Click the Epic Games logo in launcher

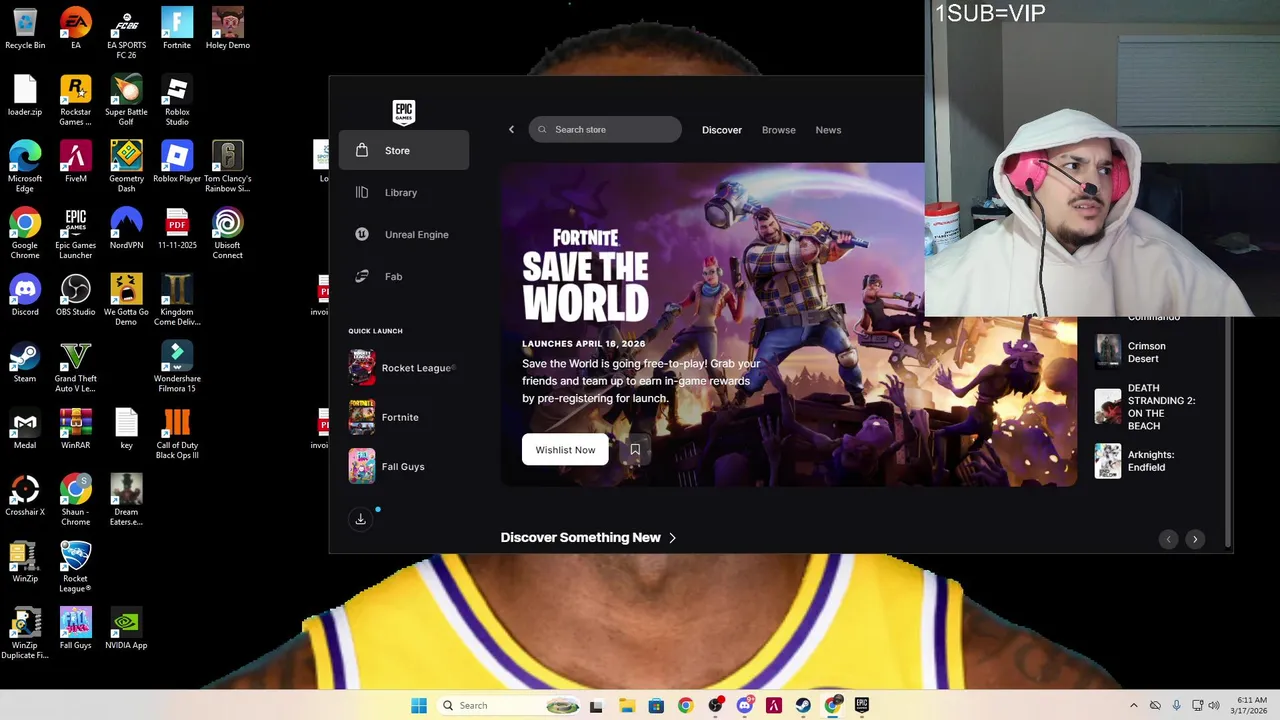(403, 111)
